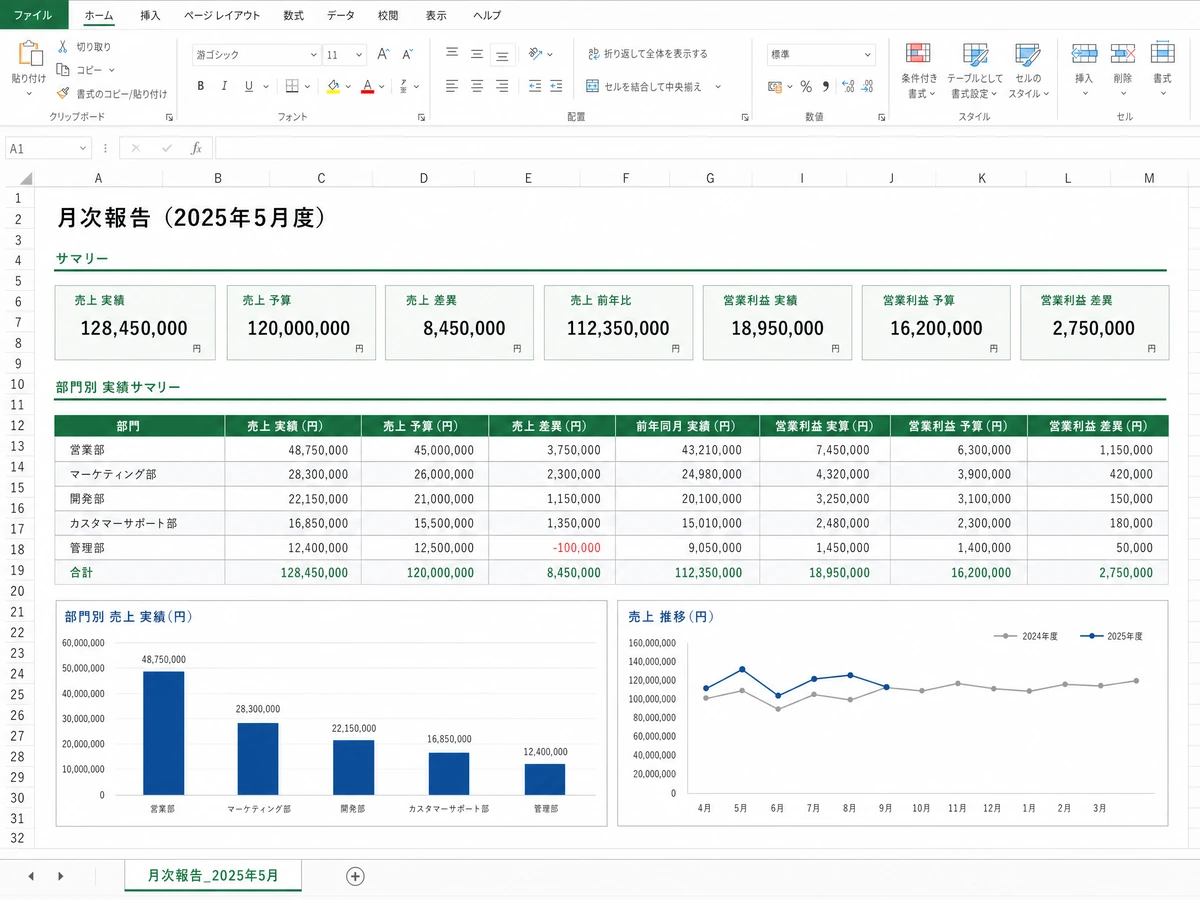Click the text orientation icon
This screenshot has width=1200, height=900.
(x=536, y=54)
